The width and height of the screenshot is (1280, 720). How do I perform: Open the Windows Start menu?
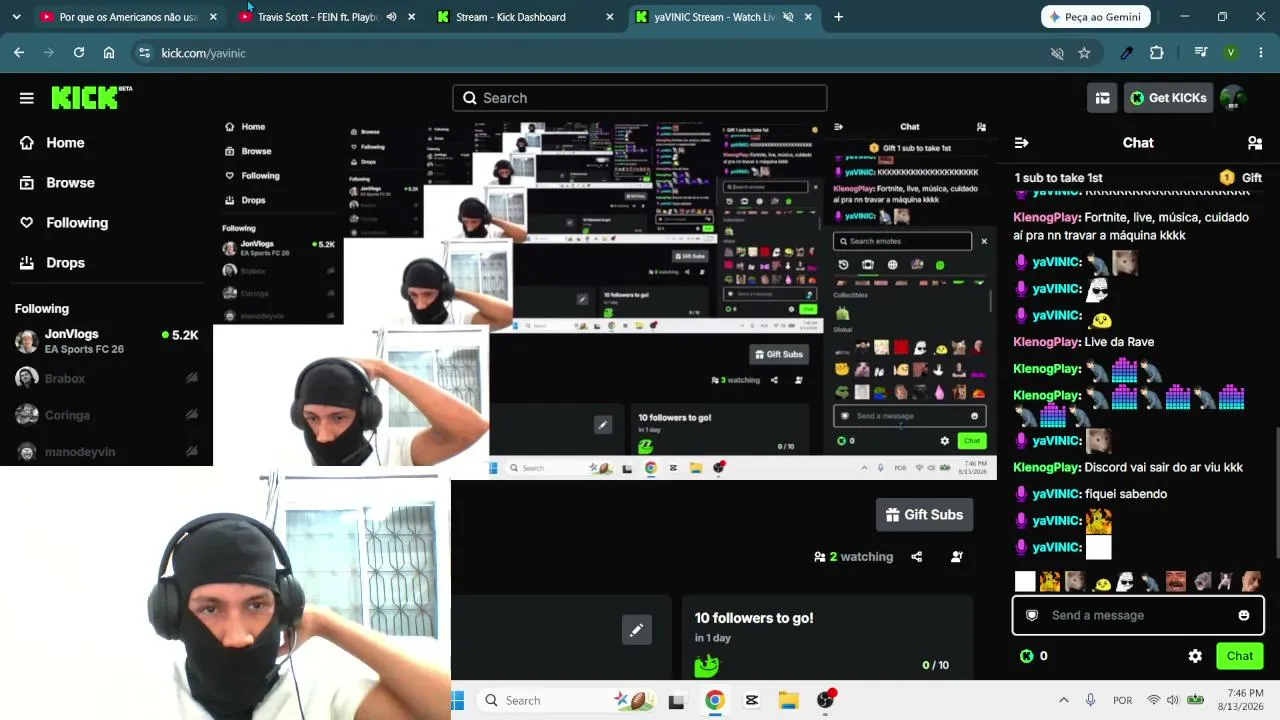point(458,700)
